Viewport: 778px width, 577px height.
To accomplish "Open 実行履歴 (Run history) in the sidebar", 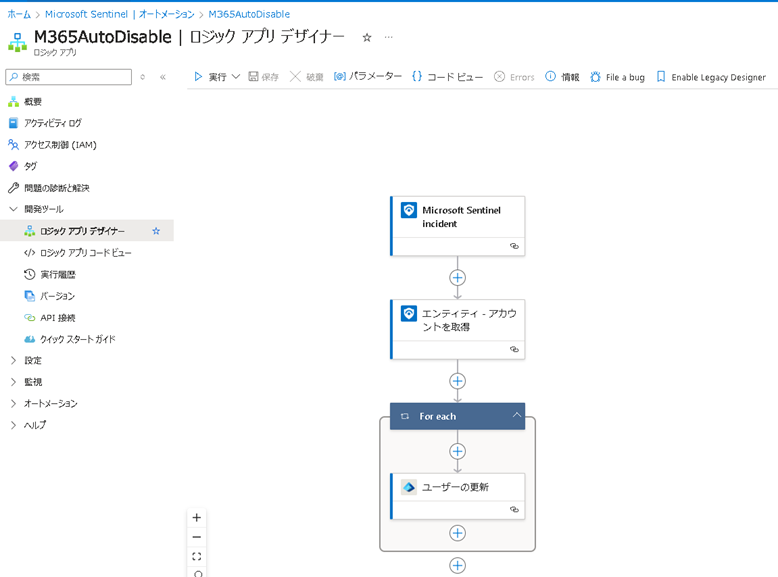I will coord(57,274).
